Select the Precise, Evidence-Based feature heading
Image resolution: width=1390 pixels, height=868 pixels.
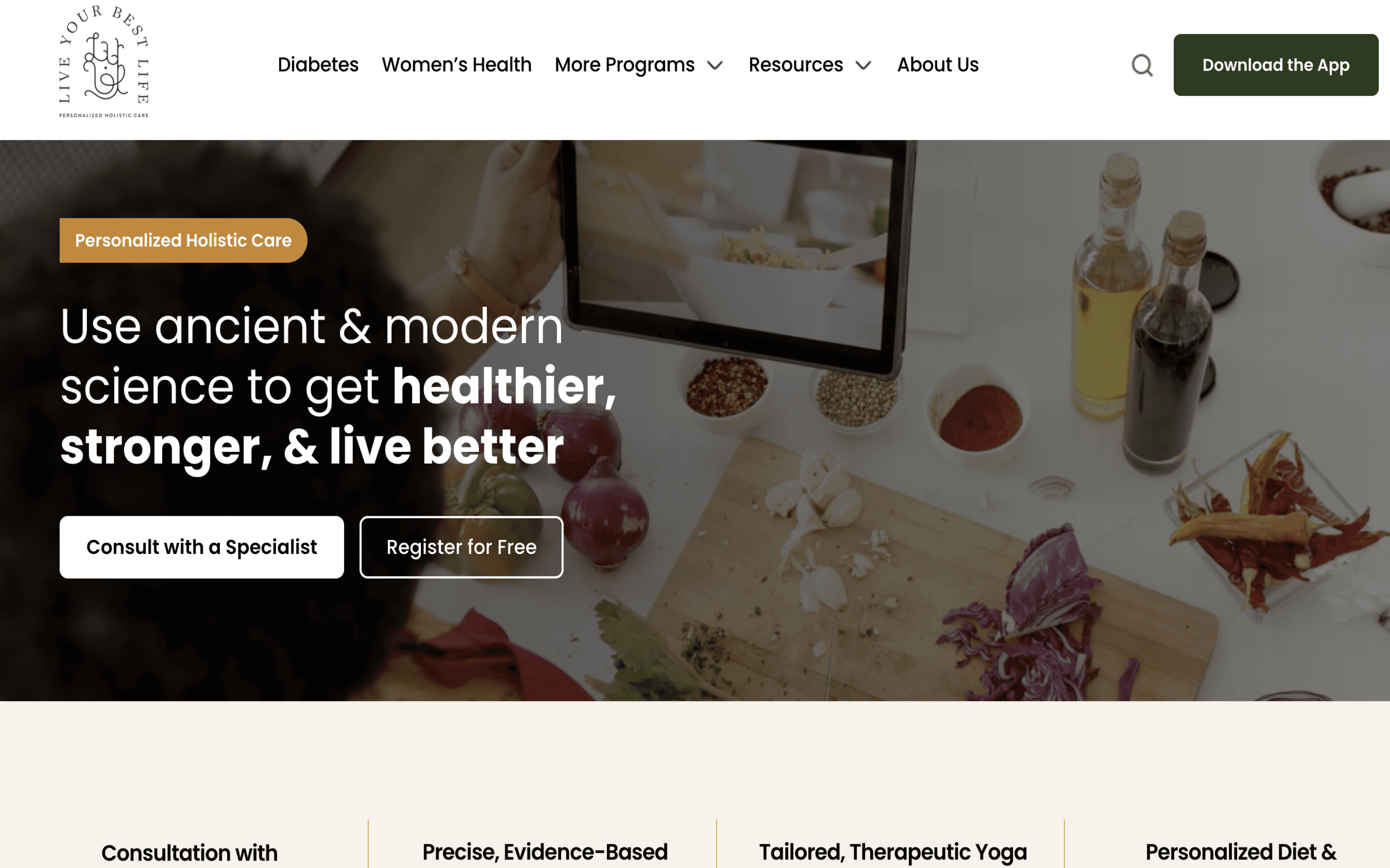coord(545,852)
